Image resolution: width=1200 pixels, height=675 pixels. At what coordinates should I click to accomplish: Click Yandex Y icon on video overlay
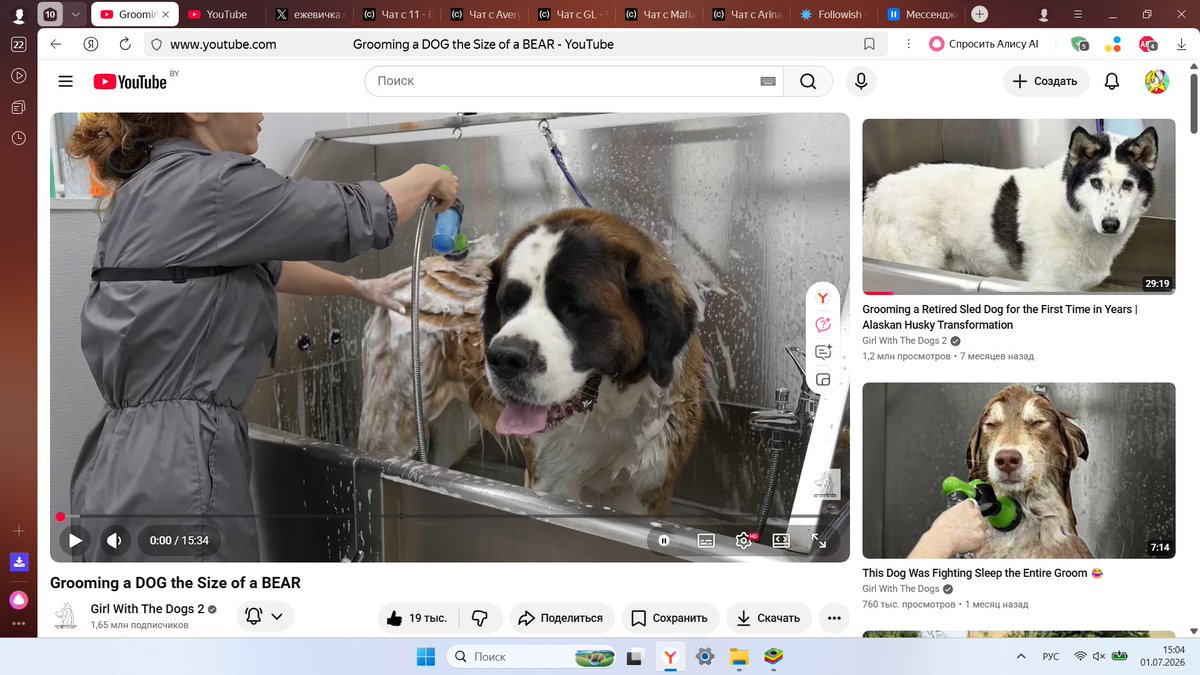tap(823, 298)
